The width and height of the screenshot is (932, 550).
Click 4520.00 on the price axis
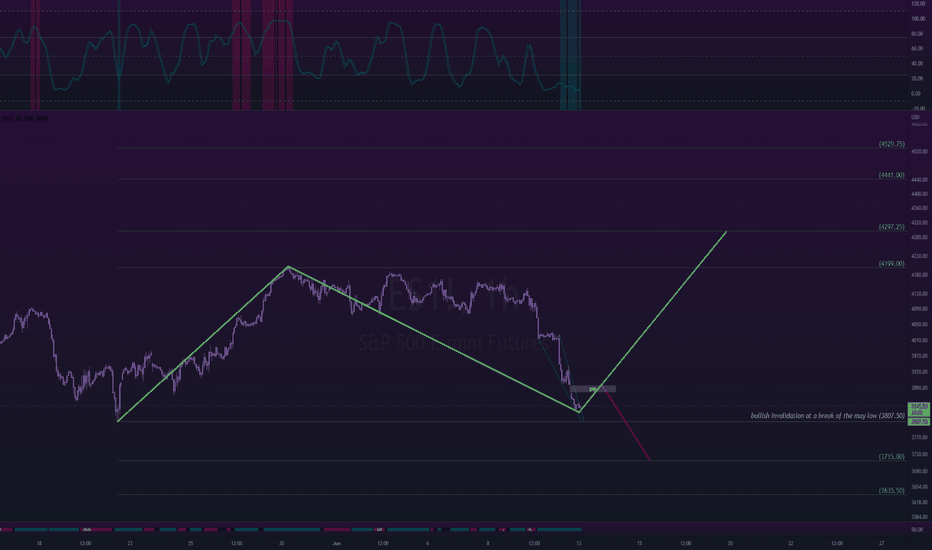(919, 152)
